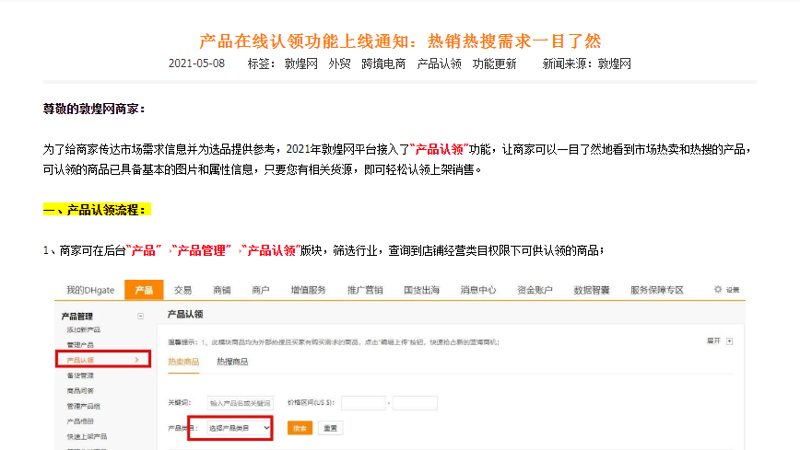Click the date 2021-05-08
The height and width of the screenshot is (450, 800).
(x=196, y=64)
